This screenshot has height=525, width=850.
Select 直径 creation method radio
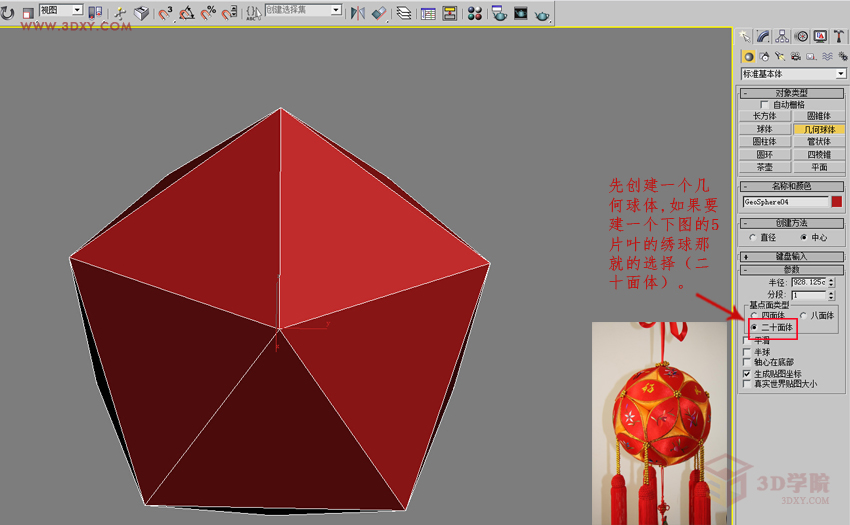(752, 238)
